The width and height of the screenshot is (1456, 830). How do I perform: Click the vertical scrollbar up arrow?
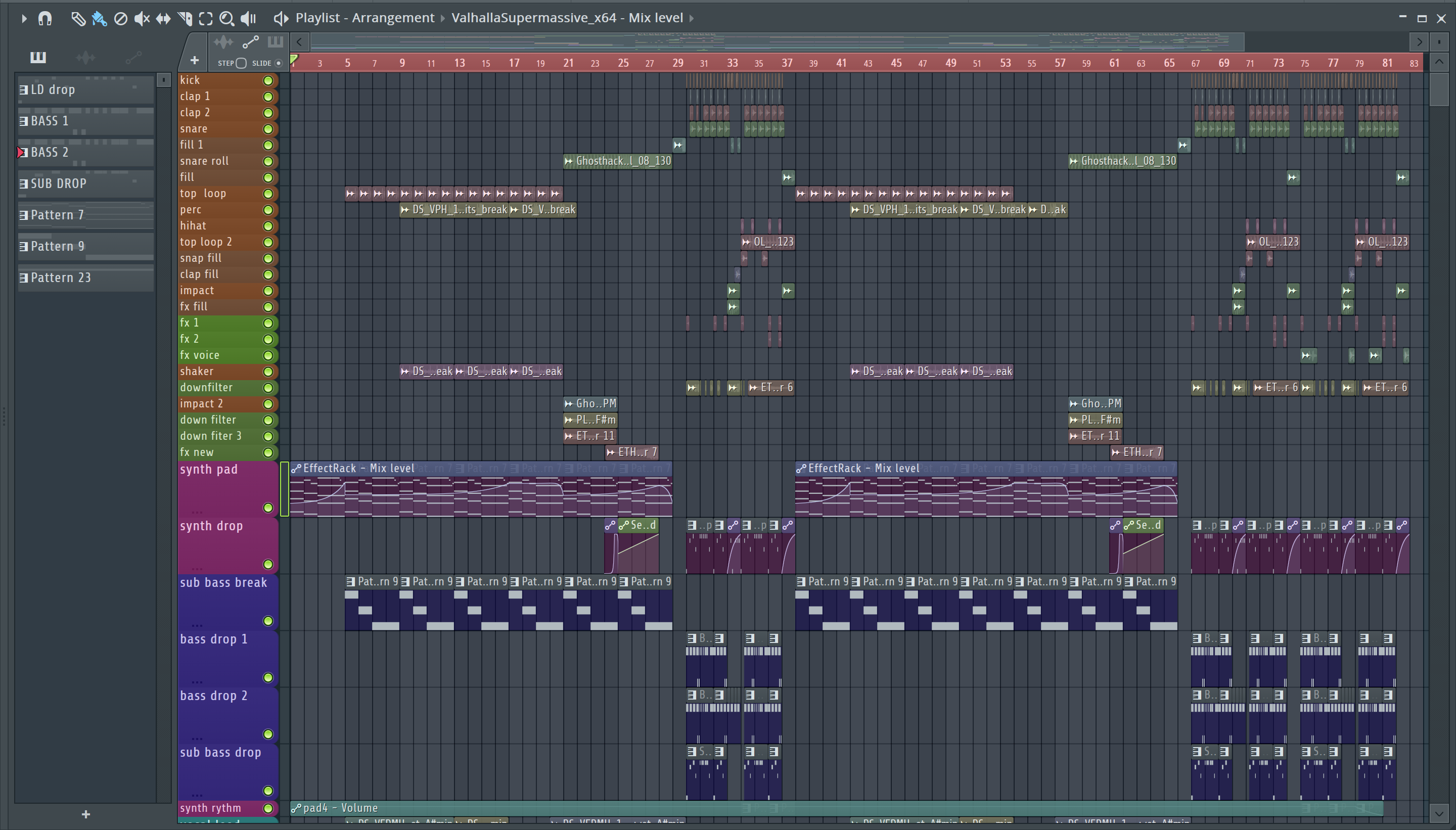[x=1439, y=62]
